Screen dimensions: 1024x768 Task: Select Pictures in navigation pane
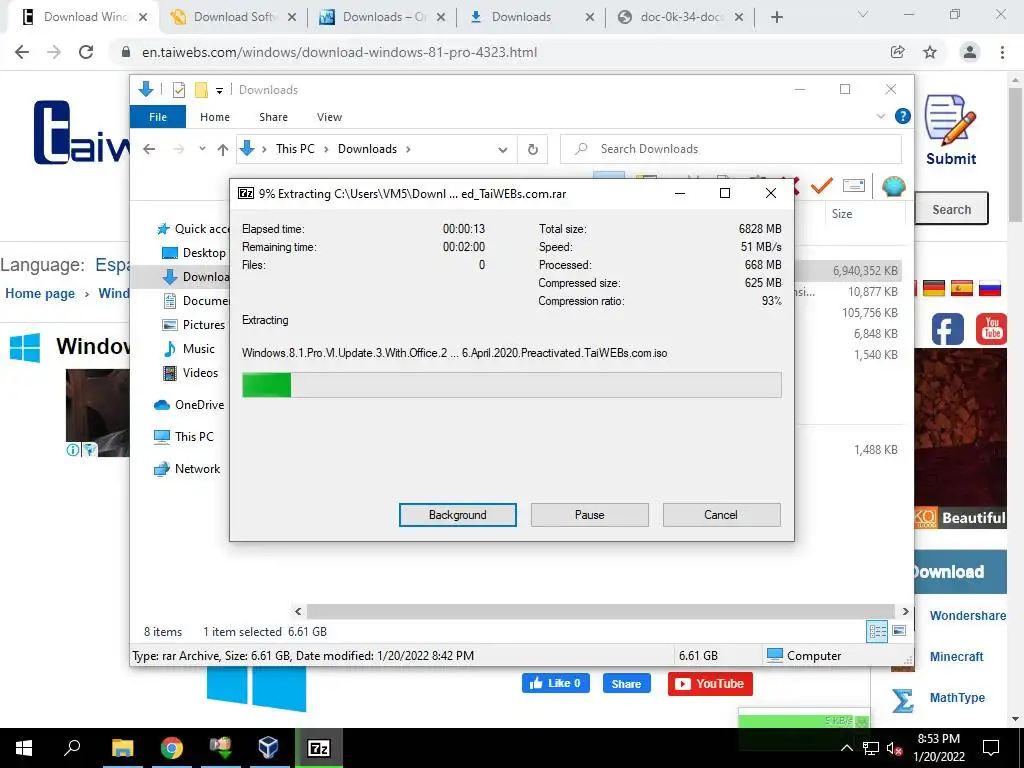[193, 325]
